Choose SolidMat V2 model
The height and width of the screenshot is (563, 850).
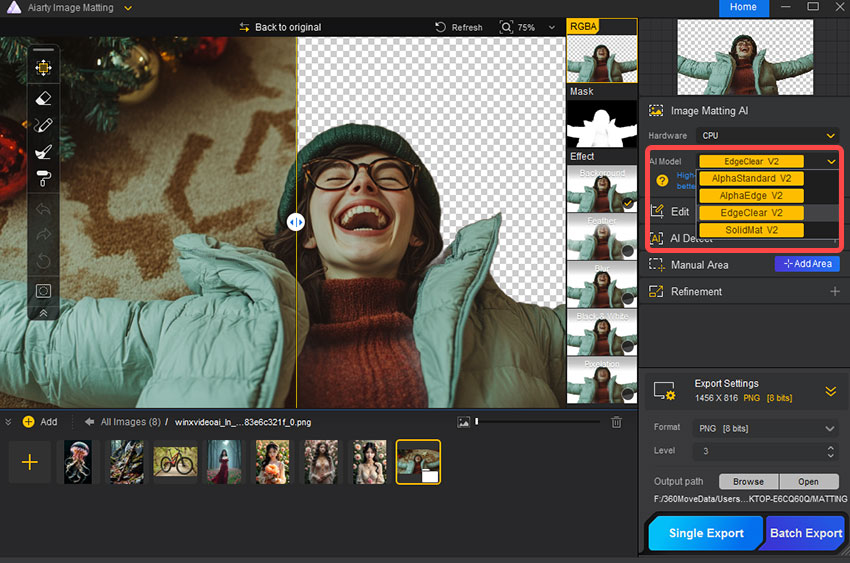click(x=751, y=230)
